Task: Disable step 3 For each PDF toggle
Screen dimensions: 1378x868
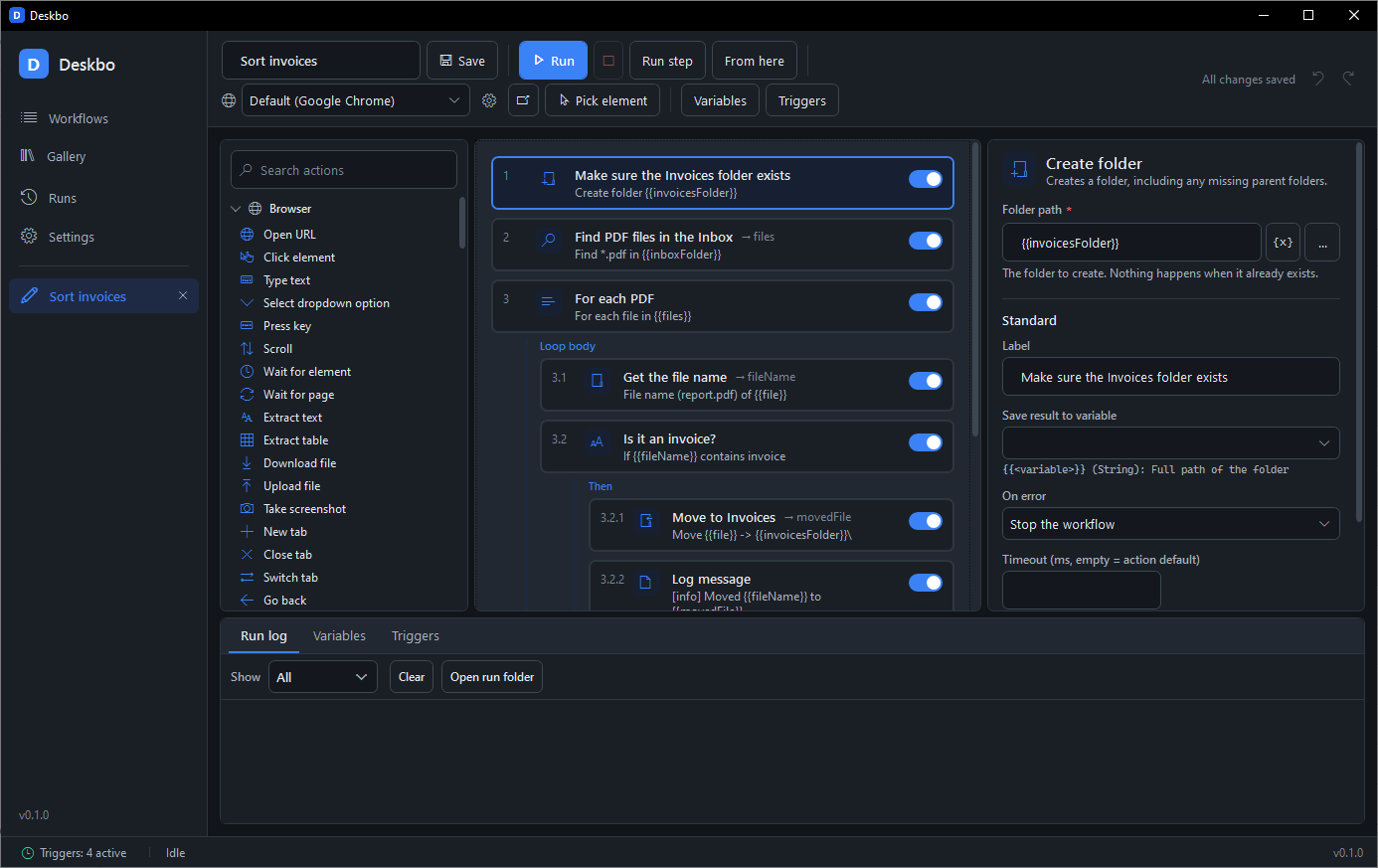Action: (926, 302)
